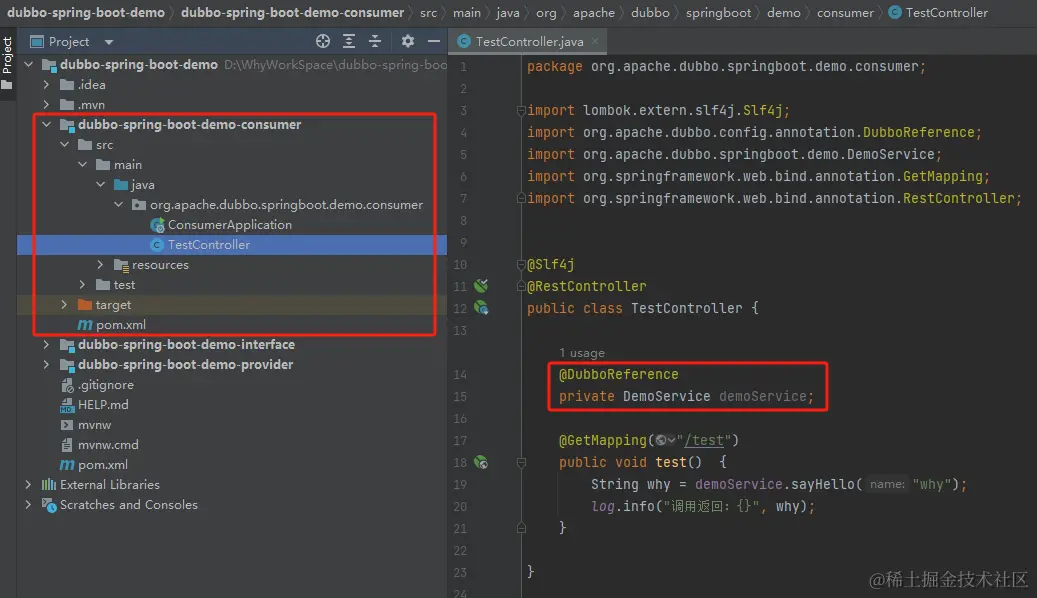This screenshot has height=598, width=1037.
Task: Collapse the org.apache.dubbo.springboot.demo.consumer package
Action: (x=118, y=204)
